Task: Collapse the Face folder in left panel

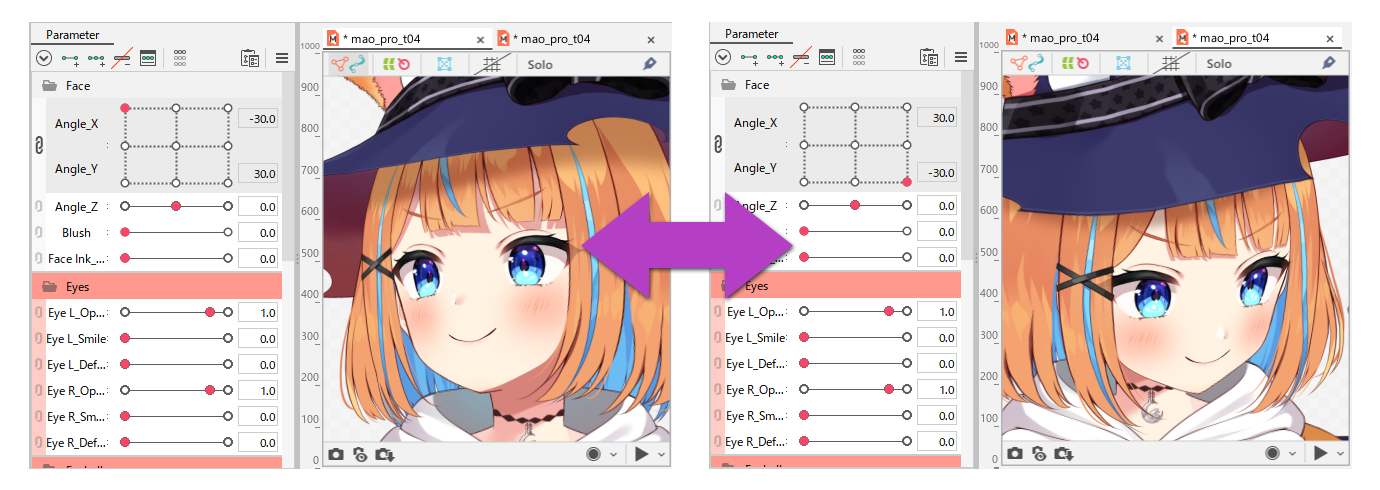Action: pyautogui.click(x=48, y=86)
